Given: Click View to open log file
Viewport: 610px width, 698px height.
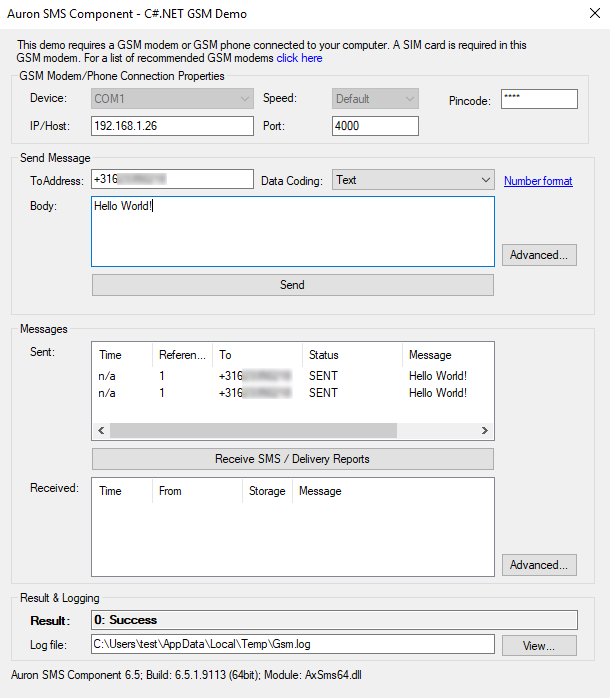Looking at the screenshot, I should [x=539, y=645].
